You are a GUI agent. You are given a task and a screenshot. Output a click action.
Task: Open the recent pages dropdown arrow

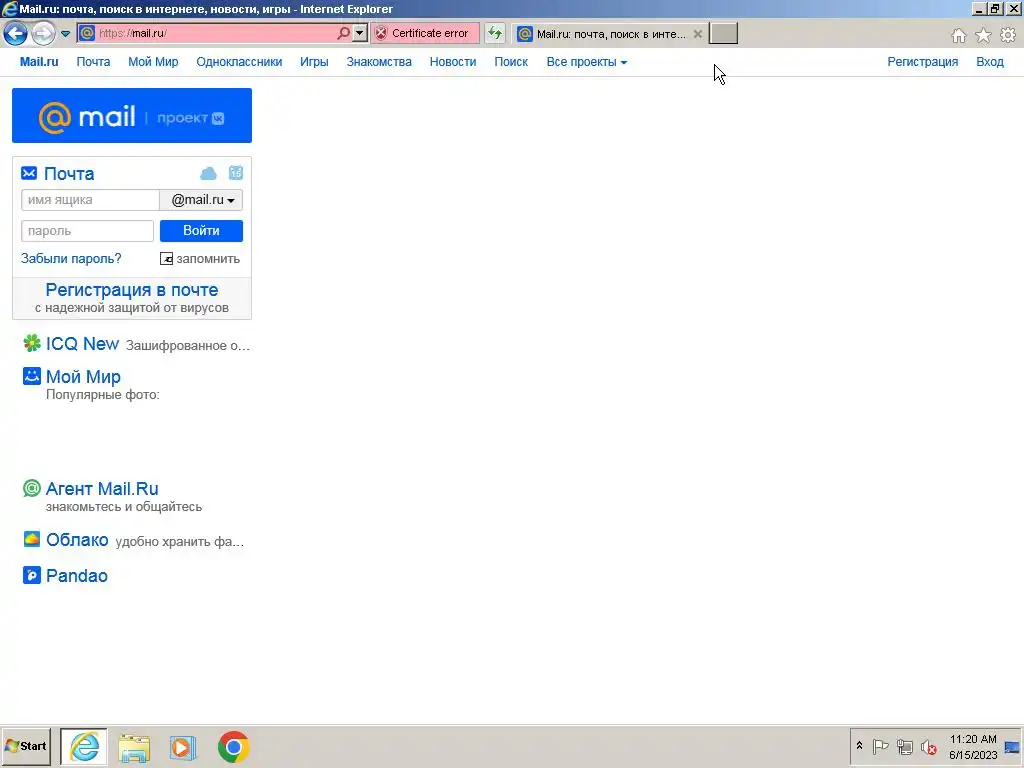[x=65, y=33]
